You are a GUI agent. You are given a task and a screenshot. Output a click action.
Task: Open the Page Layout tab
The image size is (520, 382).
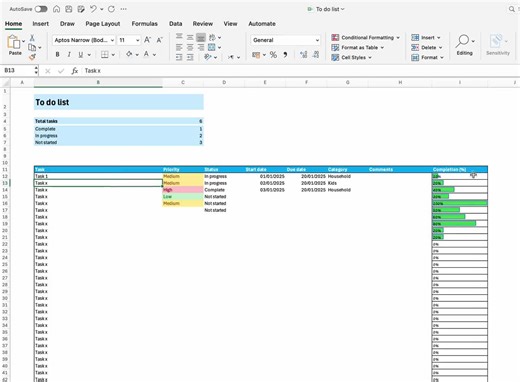(103, 24)
